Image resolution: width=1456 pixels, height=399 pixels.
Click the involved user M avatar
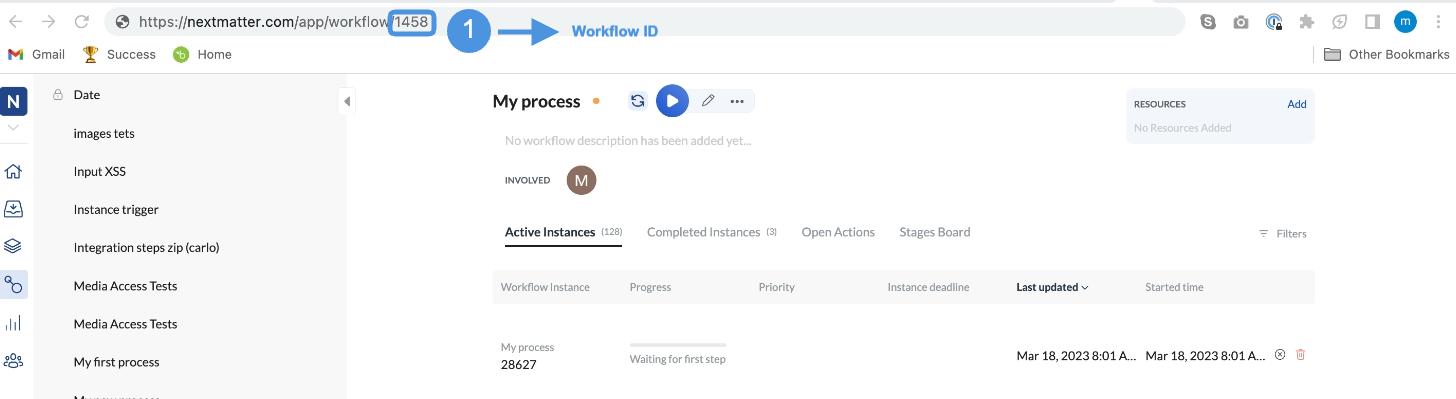point(581,180)
